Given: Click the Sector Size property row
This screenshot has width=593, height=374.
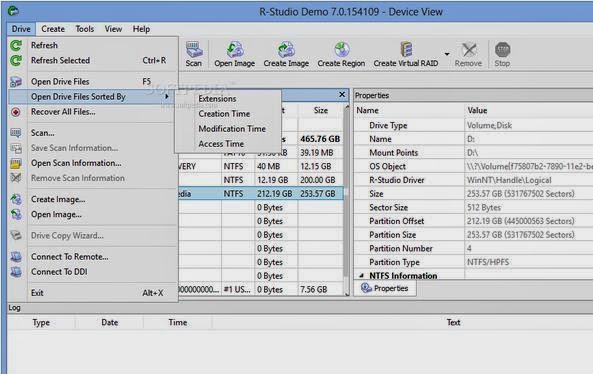Looking at the screenshot, I should tap(474, 207).
